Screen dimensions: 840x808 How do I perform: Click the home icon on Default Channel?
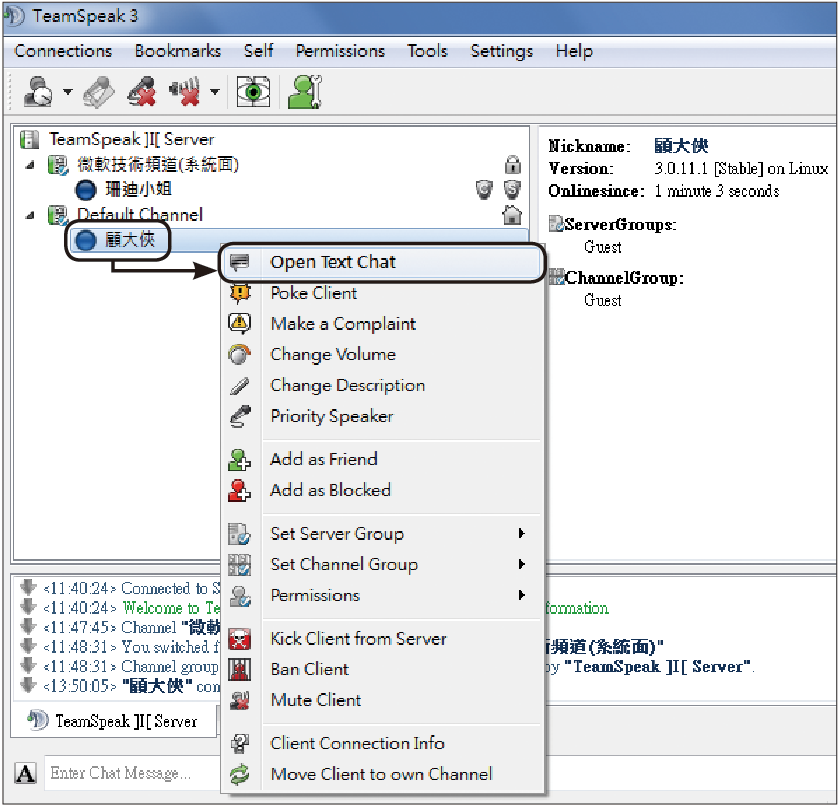[512, 215]
